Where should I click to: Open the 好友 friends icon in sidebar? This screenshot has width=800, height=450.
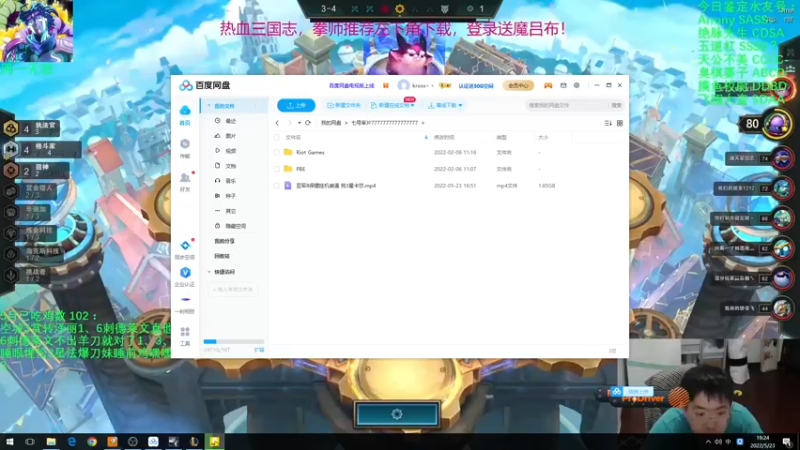pyautogui.click(x=185, y=178)
